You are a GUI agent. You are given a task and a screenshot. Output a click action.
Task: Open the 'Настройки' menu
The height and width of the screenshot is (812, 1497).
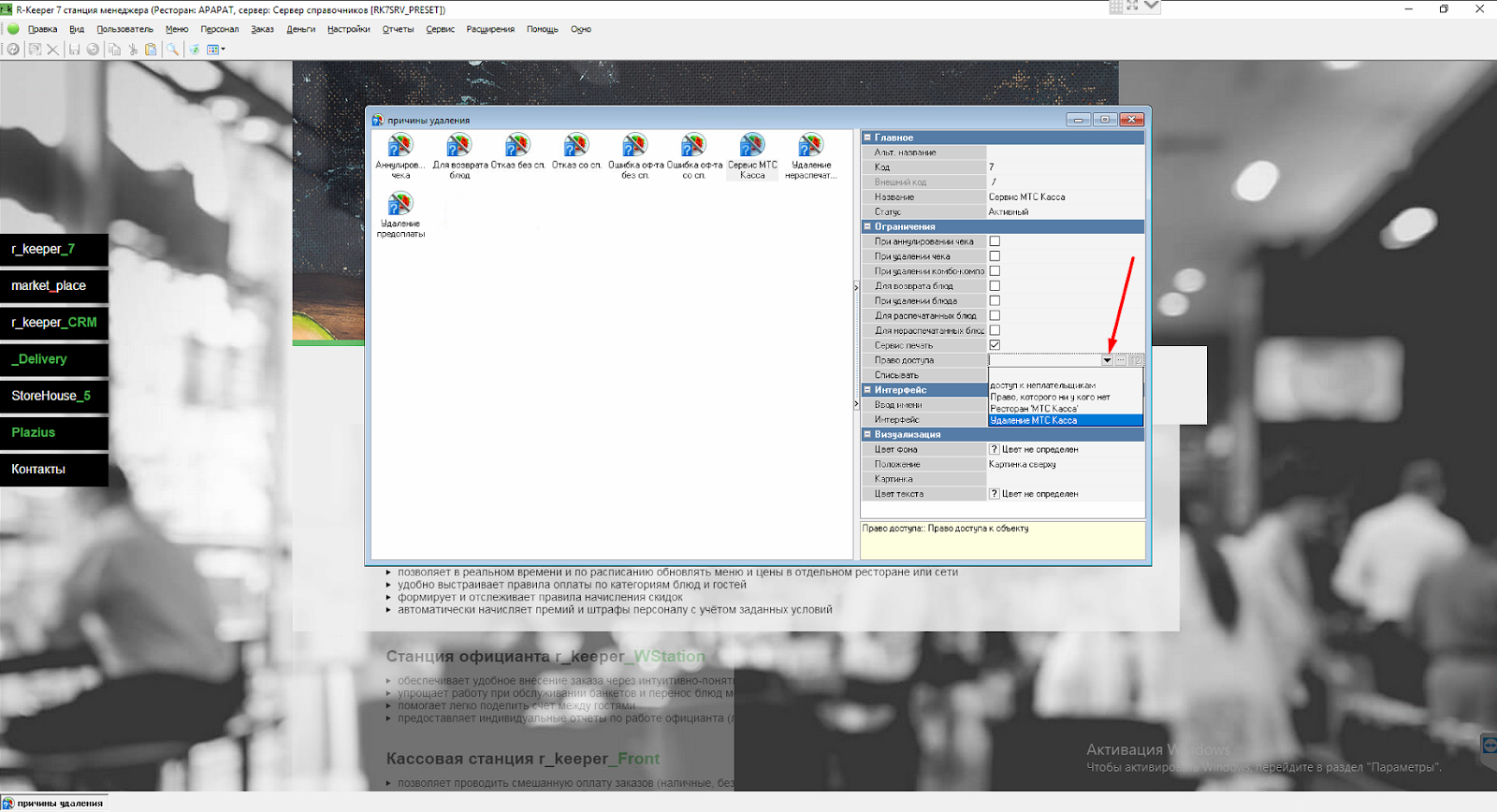(x=349, y=29)
